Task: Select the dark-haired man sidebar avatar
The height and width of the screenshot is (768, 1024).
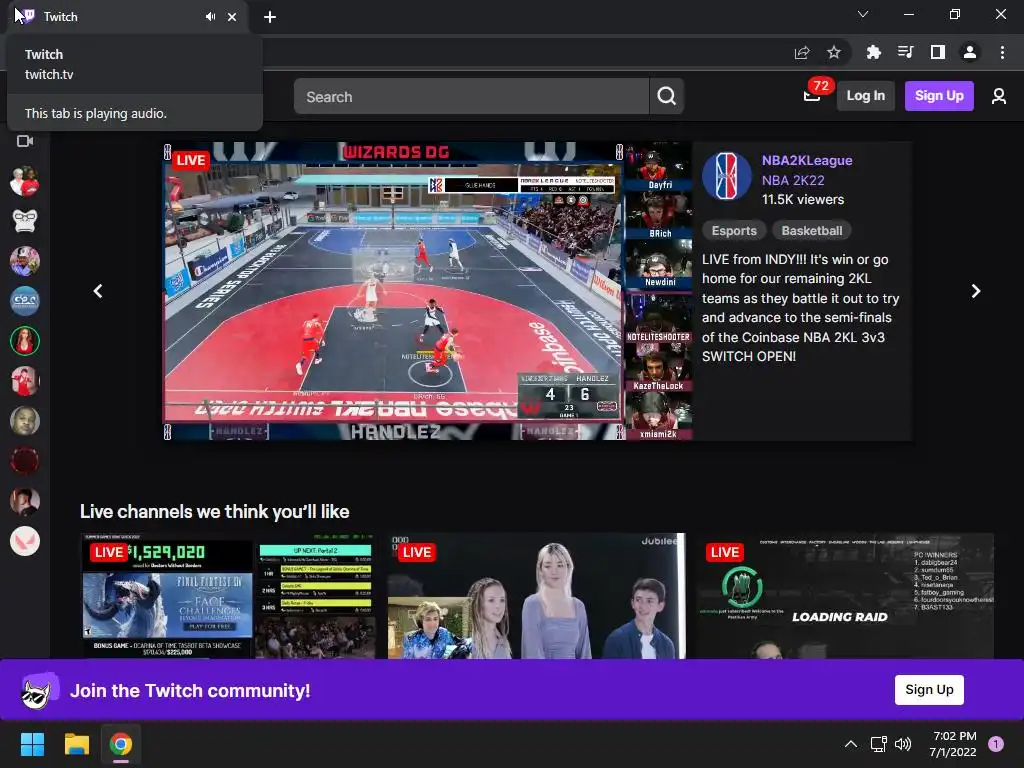Action: [25, 502]
